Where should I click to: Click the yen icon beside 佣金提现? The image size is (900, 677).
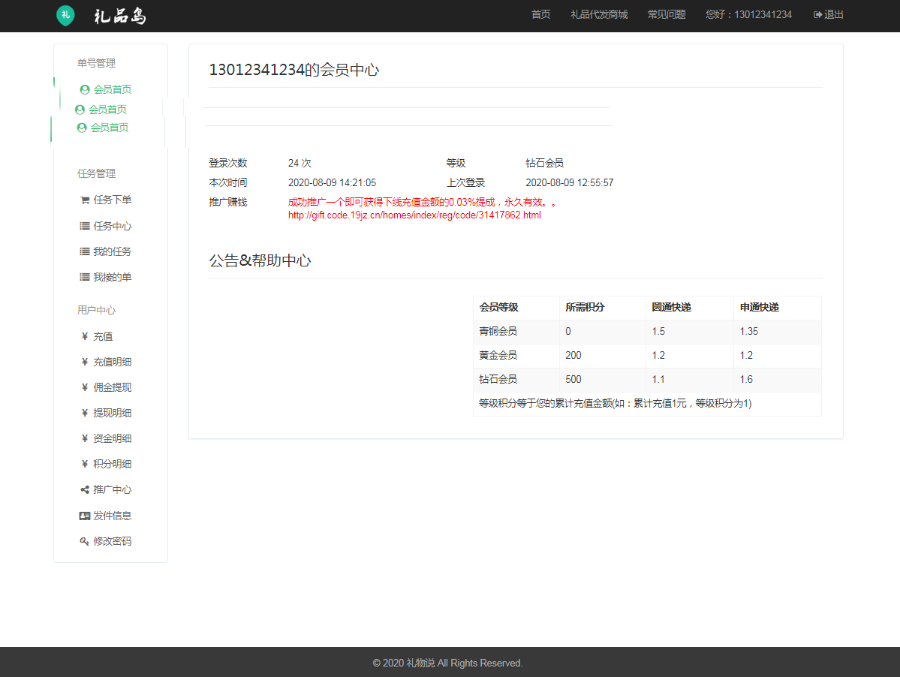click(85, 387)
